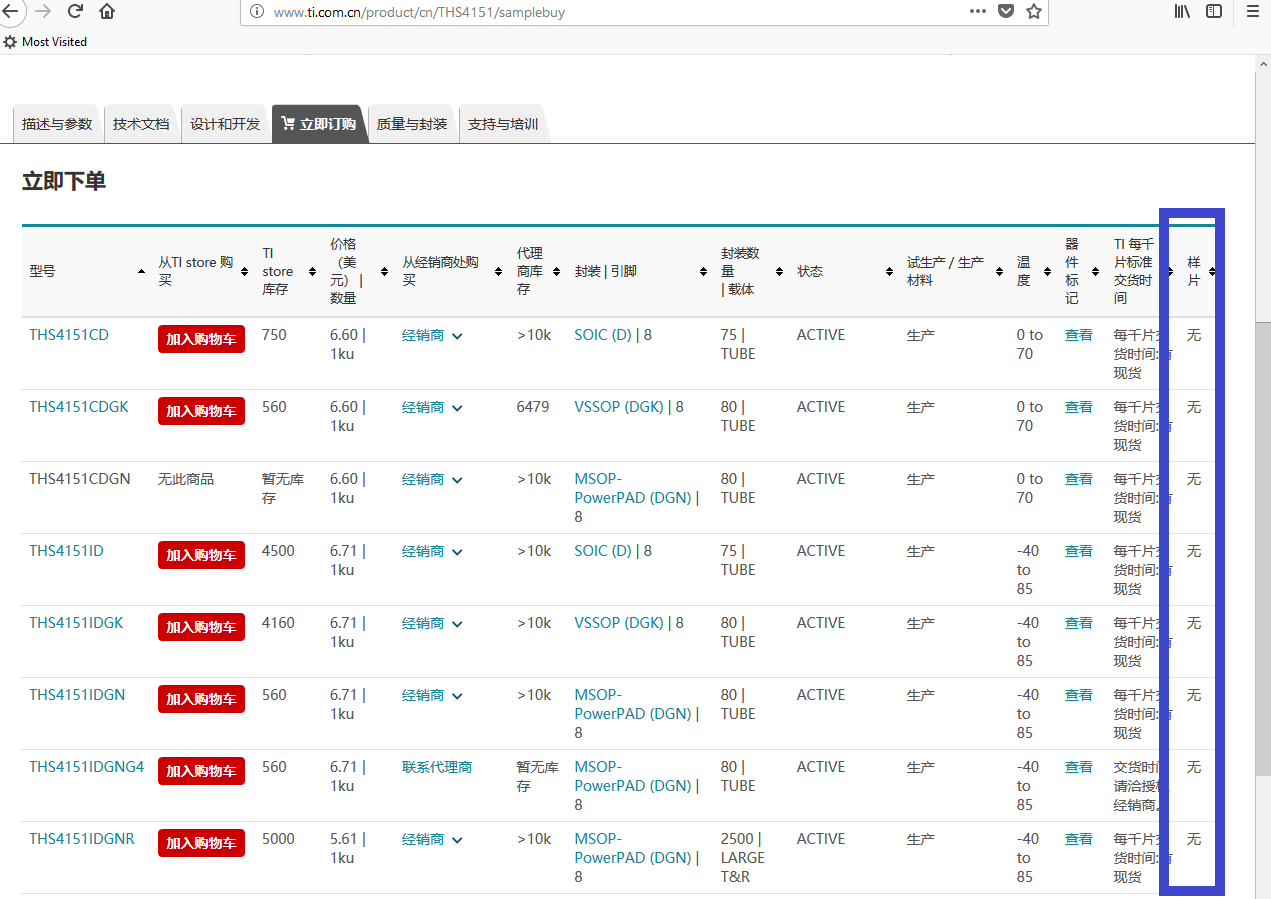Open THS4151CD part number link
Image resolution: width=1271 pixels, height=899 pixels.
coord(69,335)
